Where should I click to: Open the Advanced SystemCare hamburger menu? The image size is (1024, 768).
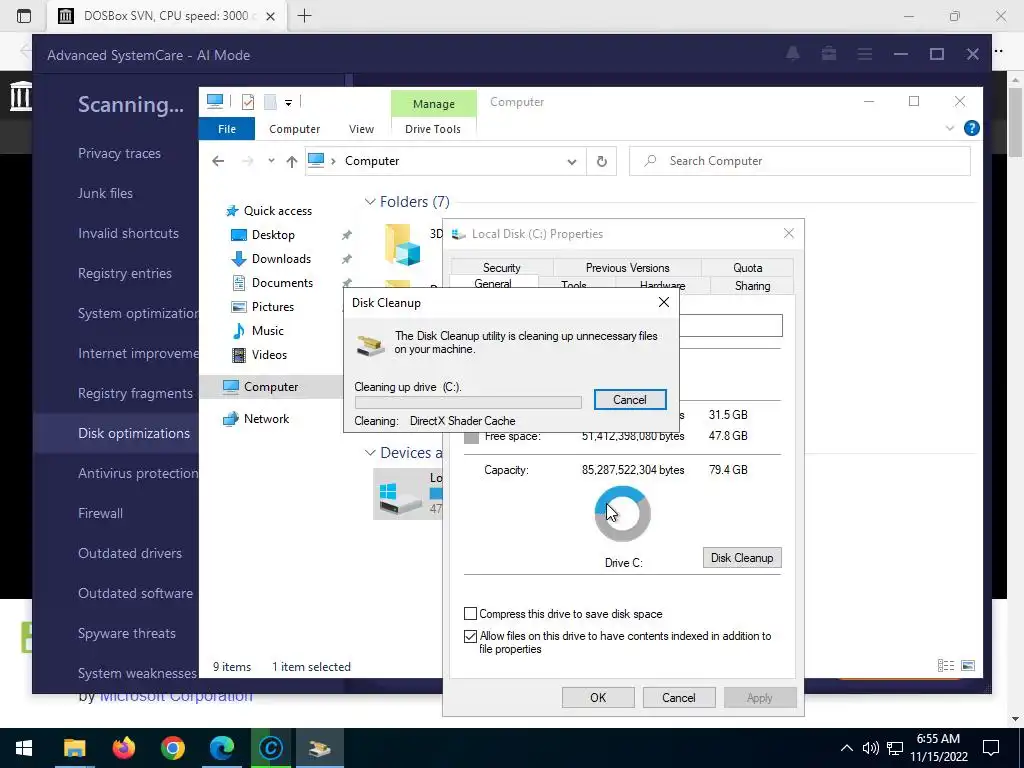[865, 55]
